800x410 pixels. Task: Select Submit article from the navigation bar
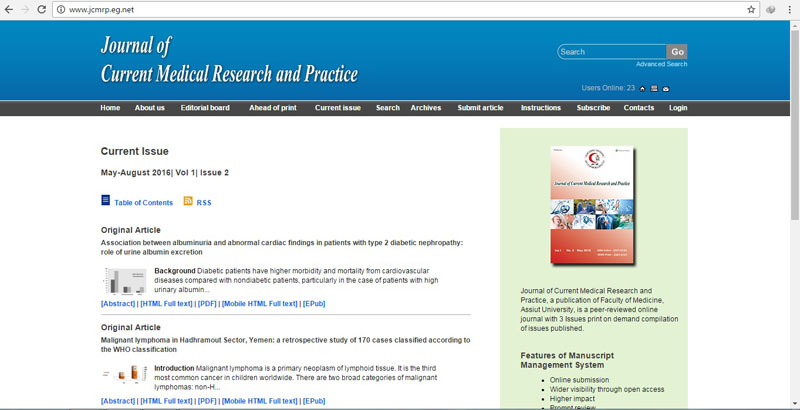coord(480,108)
